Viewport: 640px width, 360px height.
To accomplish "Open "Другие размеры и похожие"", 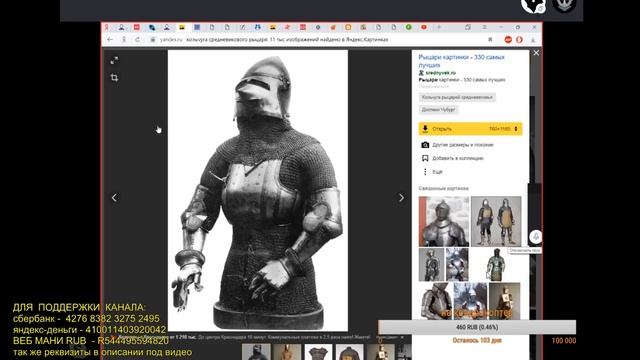I will coord(462,145).
